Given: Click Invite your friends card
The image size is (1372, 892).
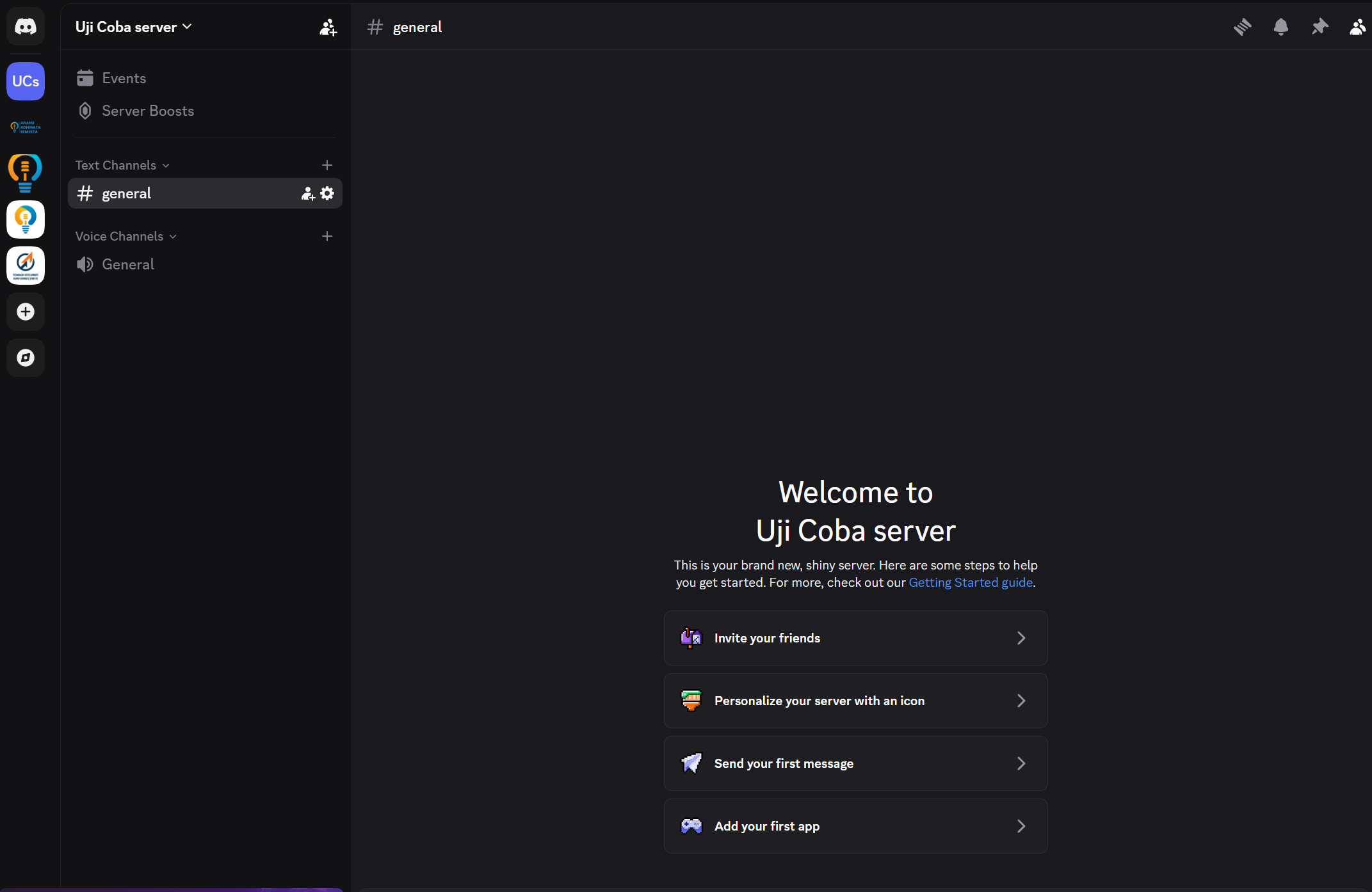Looking at the screenshot, I should [855, 638].
